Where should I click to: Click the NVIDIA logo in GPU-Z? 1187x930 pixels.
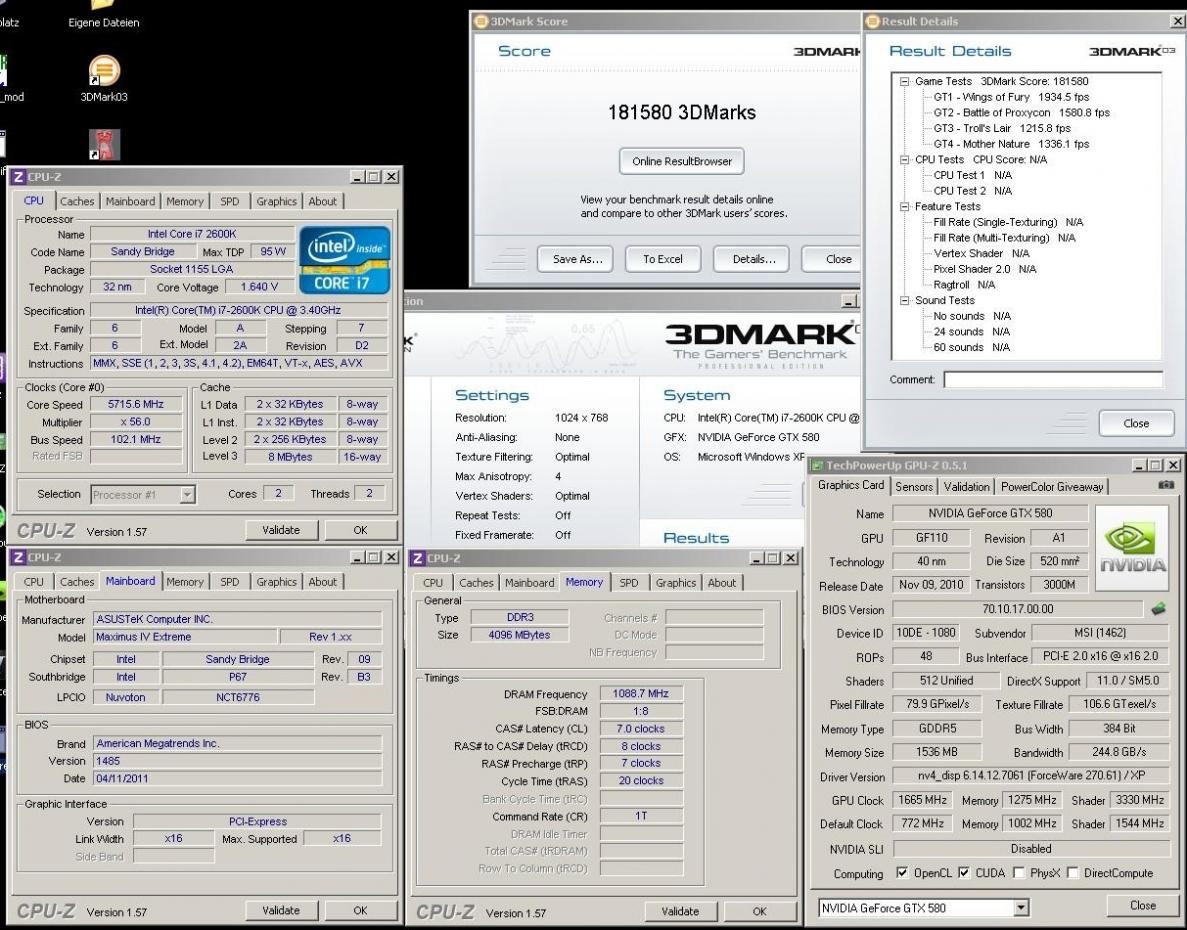tap(1132, 545)
